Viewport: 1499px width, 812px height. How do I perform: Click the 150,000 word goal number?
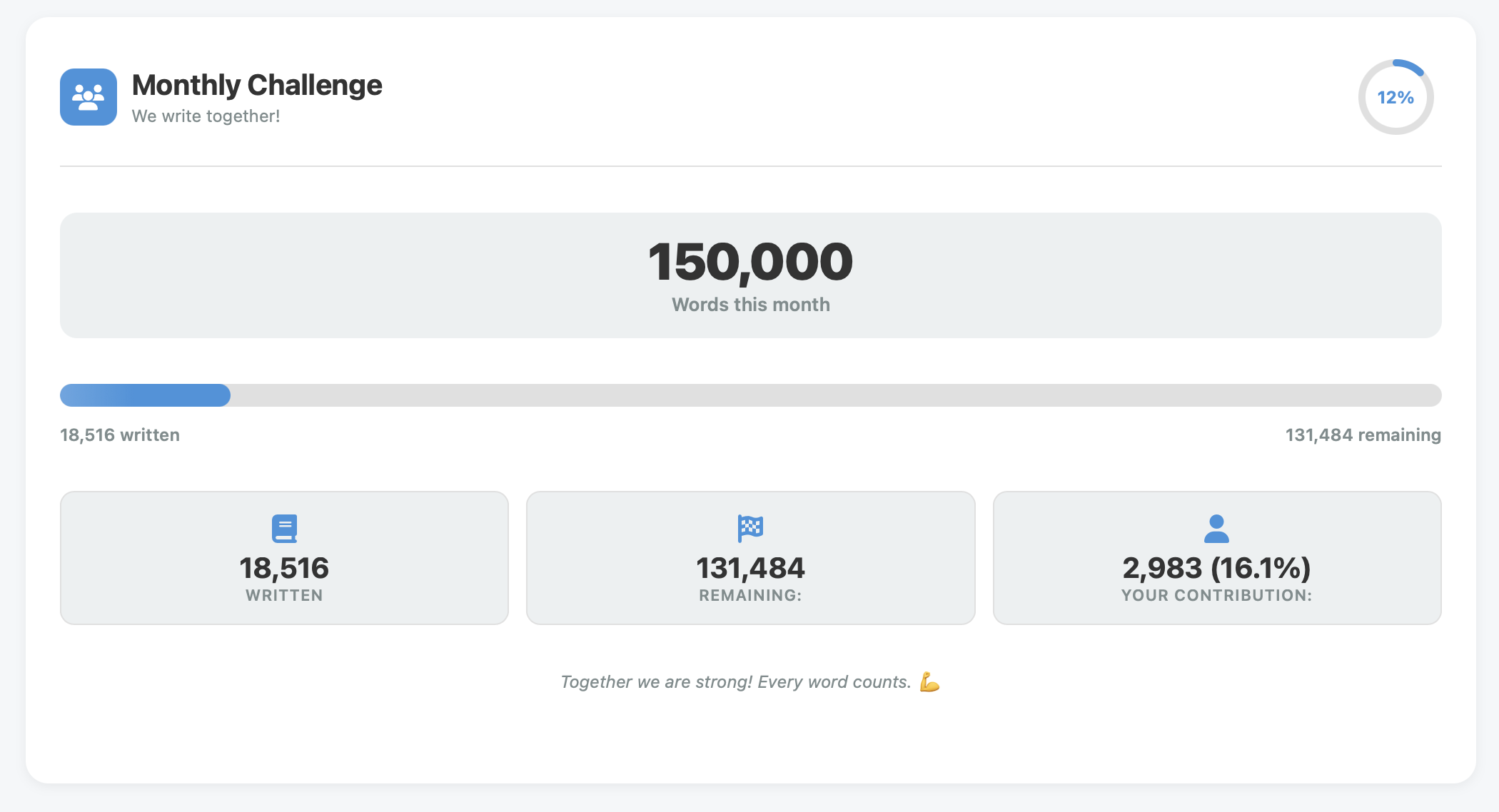click(x=750, y=262)
